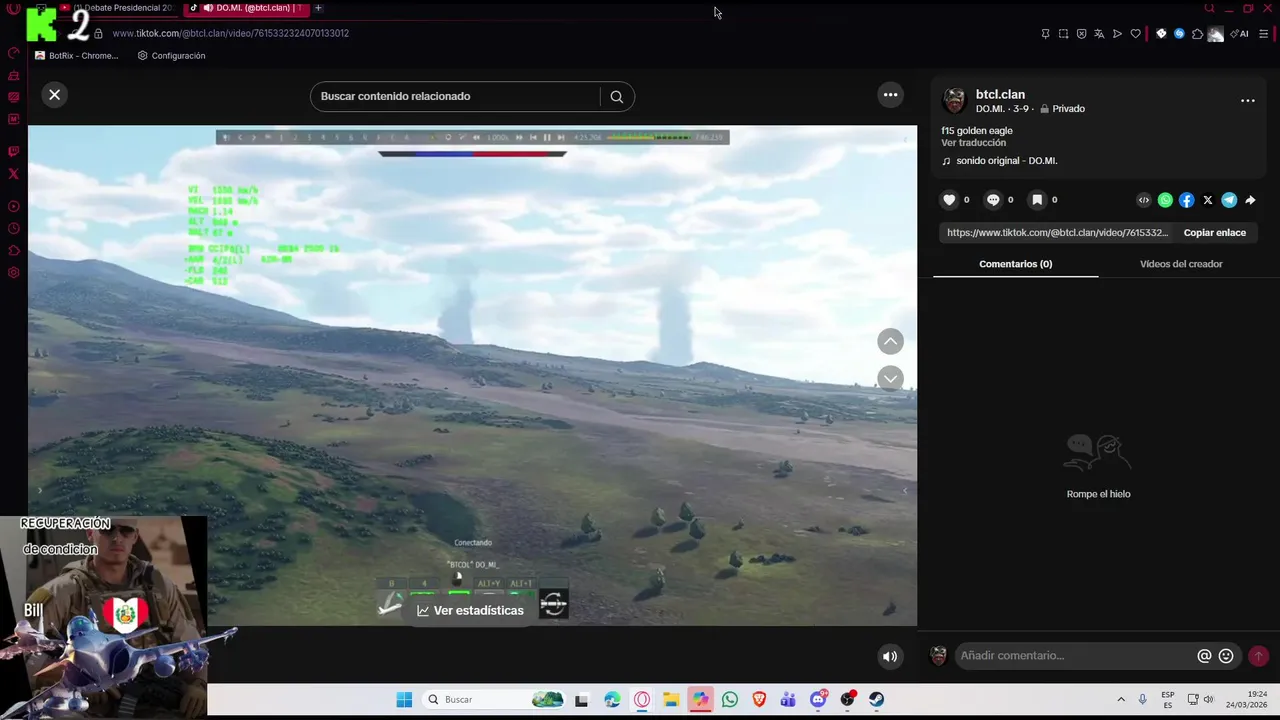The height and width of the screenshot is (720, 1280).
Task: Open the Twitch icon in browser sidebar
Action: [13, 152]
